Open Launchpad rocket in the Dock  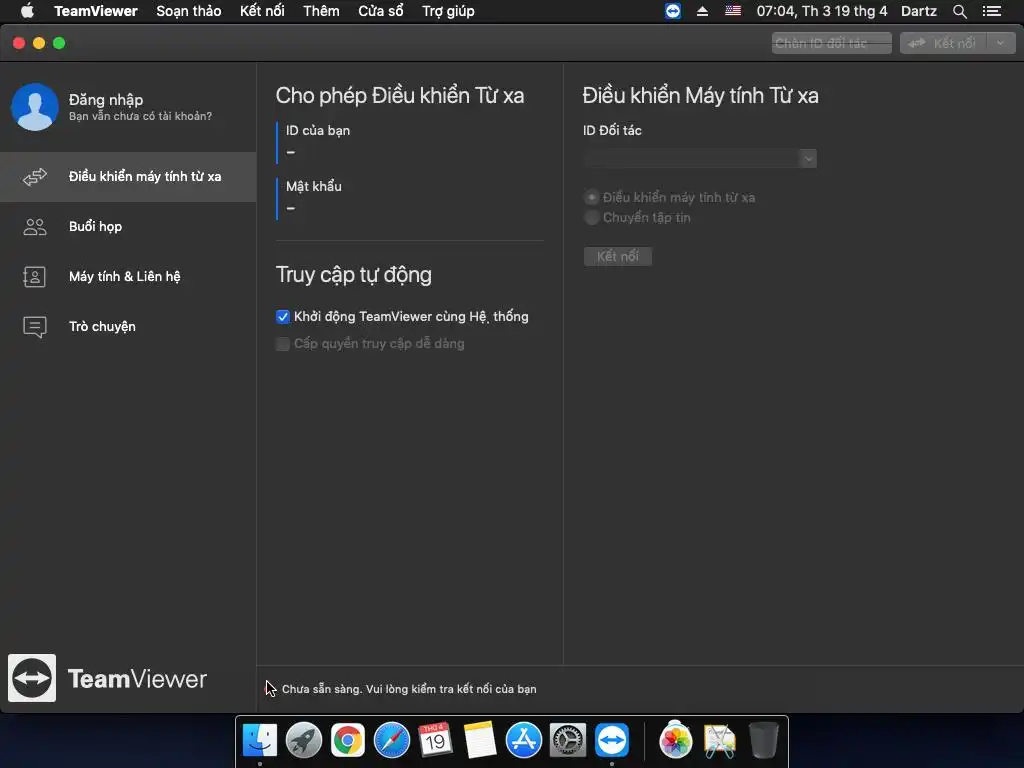pyautogui.click(x=304, y=740)
